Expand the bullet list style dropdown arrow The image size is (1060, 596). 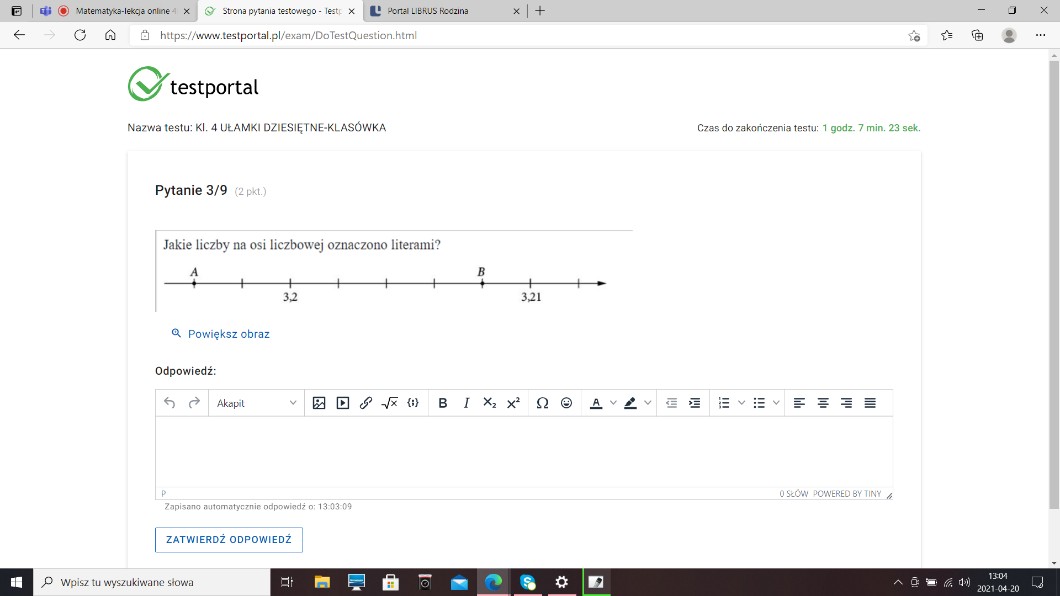coord(776,403)
